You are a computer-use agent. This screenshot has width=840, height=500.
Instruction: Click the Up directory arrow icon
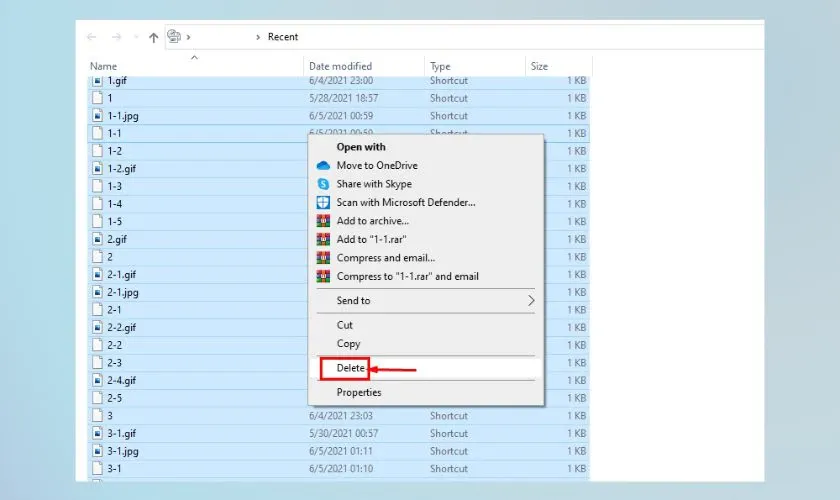pyautogui.click(x=153, y=37)
